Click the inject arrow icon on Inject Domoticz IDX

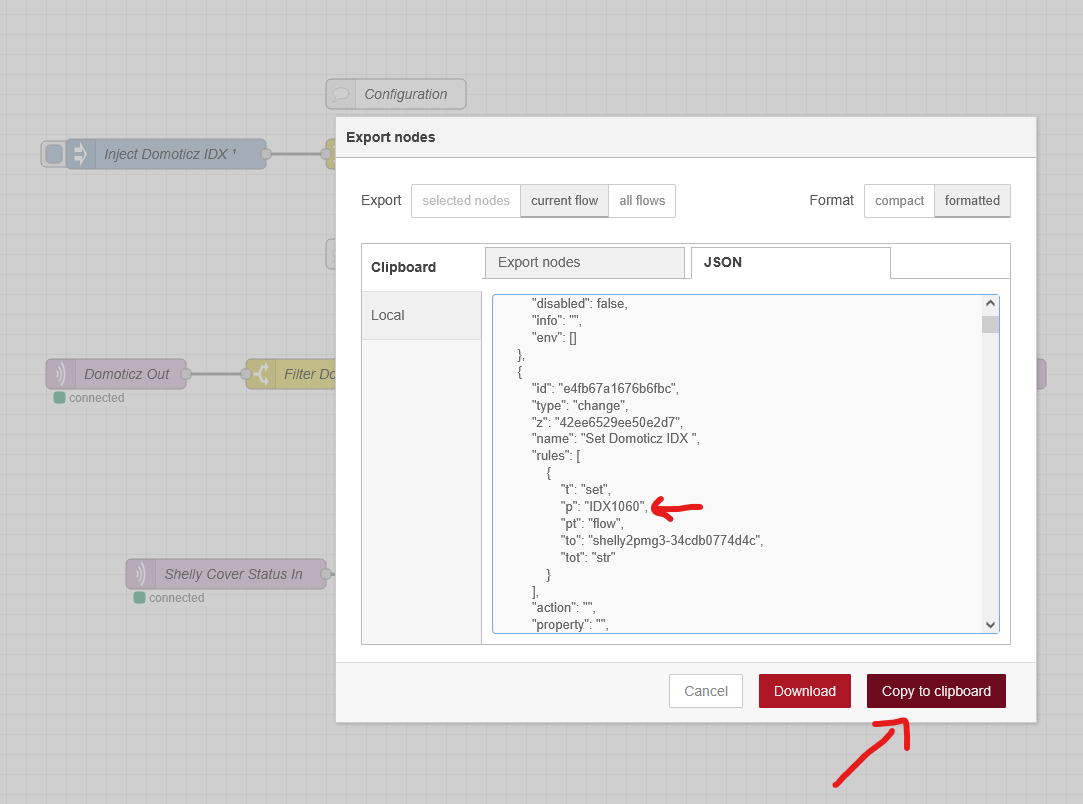click(80, 154)
